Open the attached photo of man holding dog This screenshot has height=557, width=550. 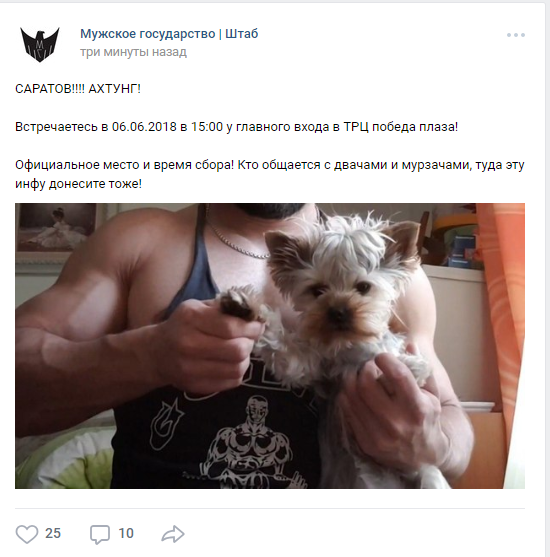click(x=270, y=346)
